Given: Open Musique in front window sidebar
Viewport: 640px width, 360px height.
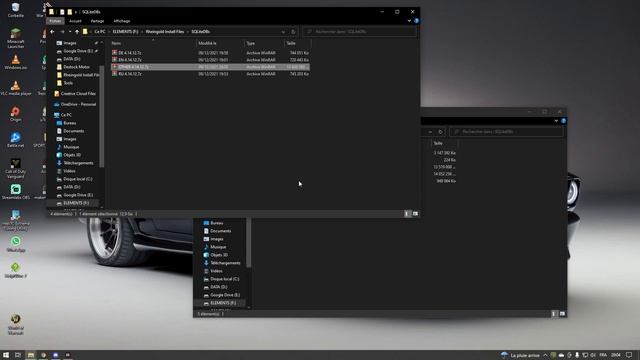Looking at the screenshot, I should click(x=71, y=147).
